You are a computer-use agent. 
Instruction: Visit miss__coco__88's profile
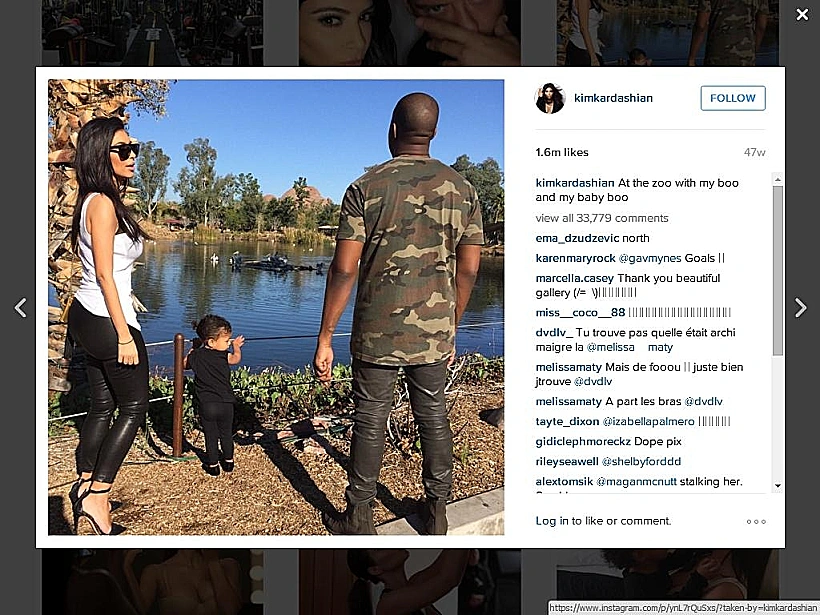tap(580, 313)
